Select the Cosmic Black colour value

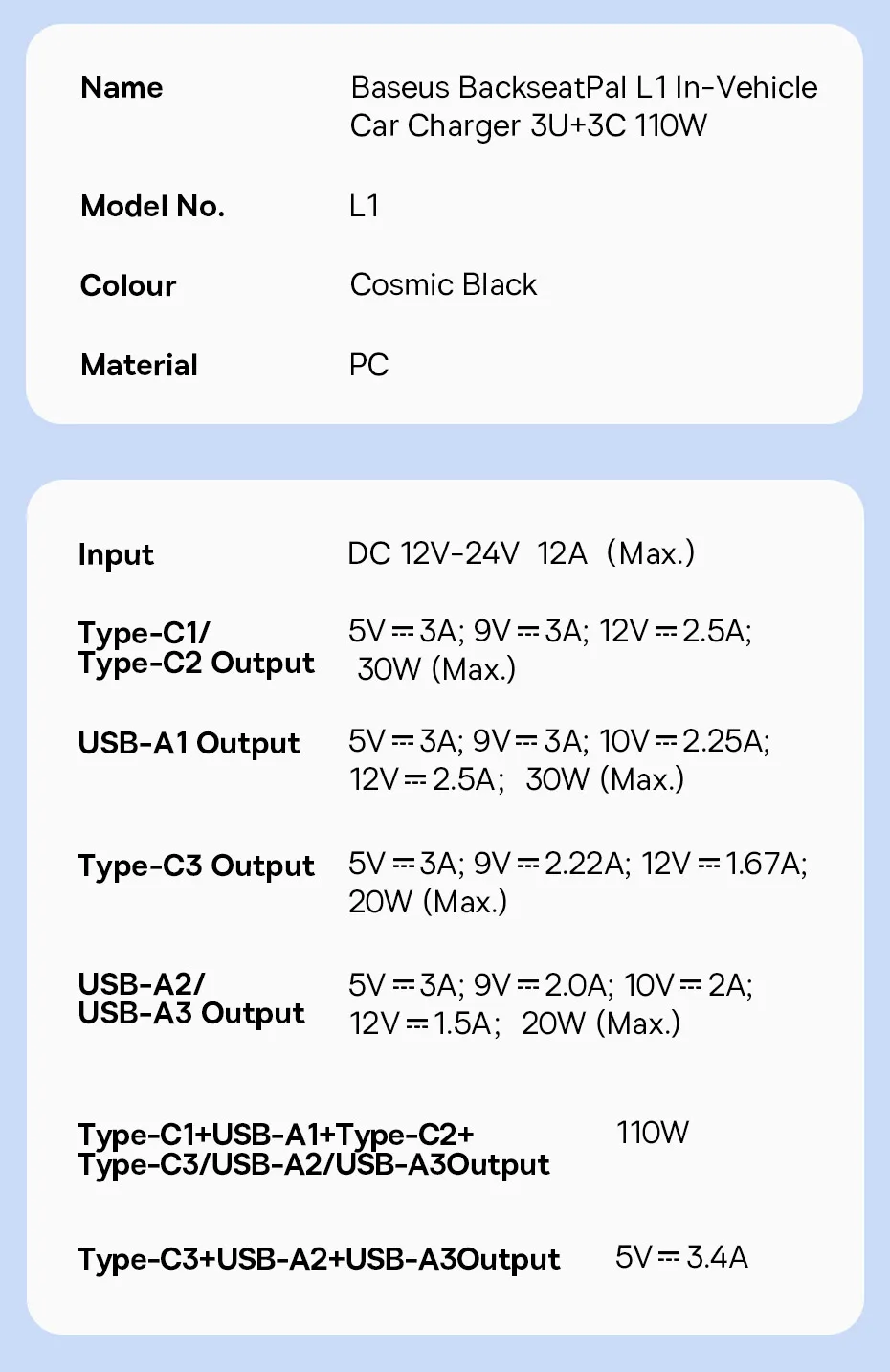tap(443, 284)
